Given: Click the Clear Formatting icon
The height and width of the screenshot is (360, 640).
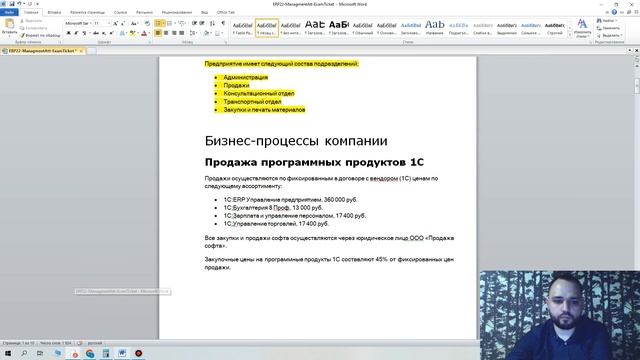Looking at the screenshot, I should point(147,24).
